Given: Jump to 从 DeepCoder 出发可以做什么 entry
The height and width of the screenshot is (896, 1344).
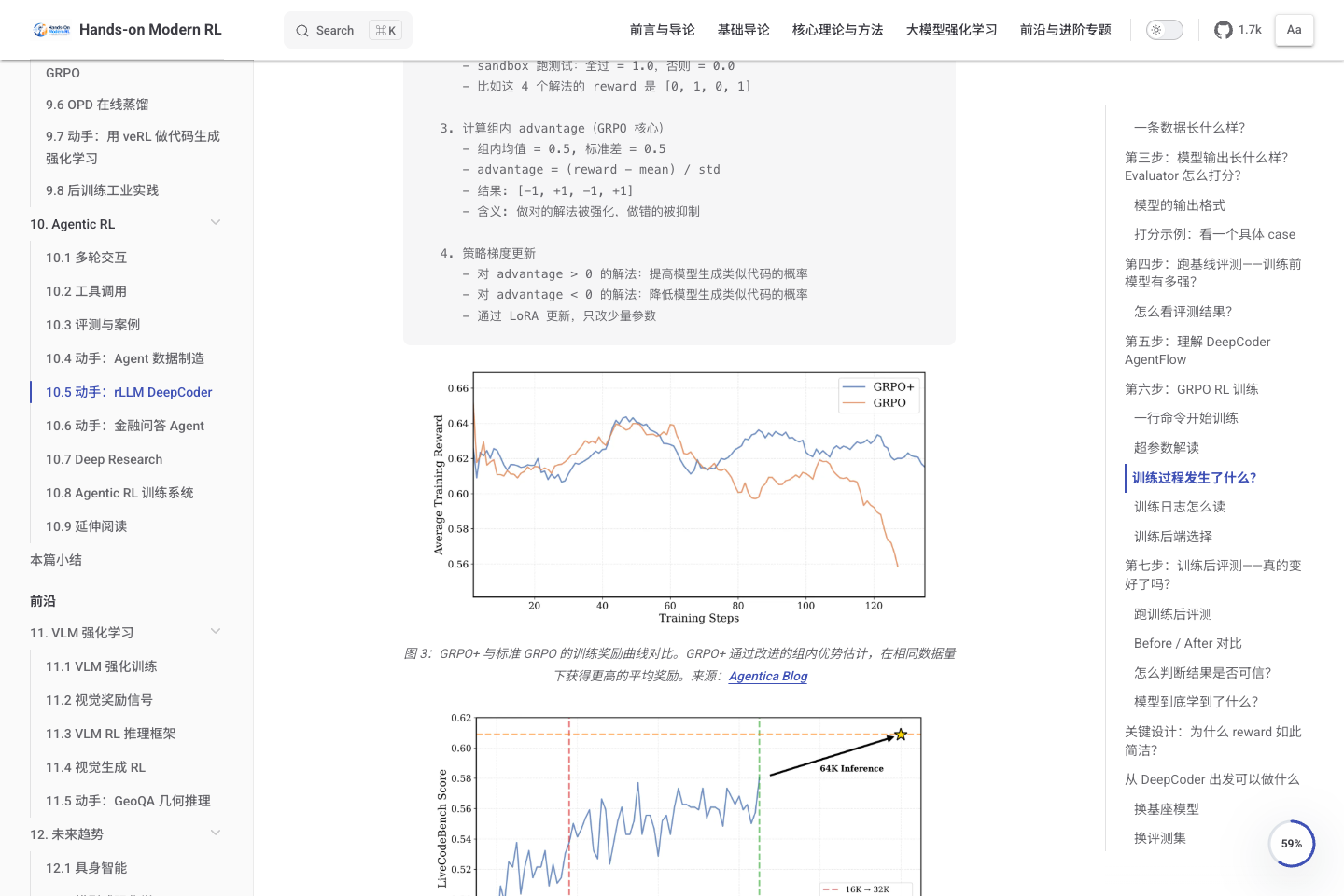Looking at the screenshot, I should (x=1211, y=779).
